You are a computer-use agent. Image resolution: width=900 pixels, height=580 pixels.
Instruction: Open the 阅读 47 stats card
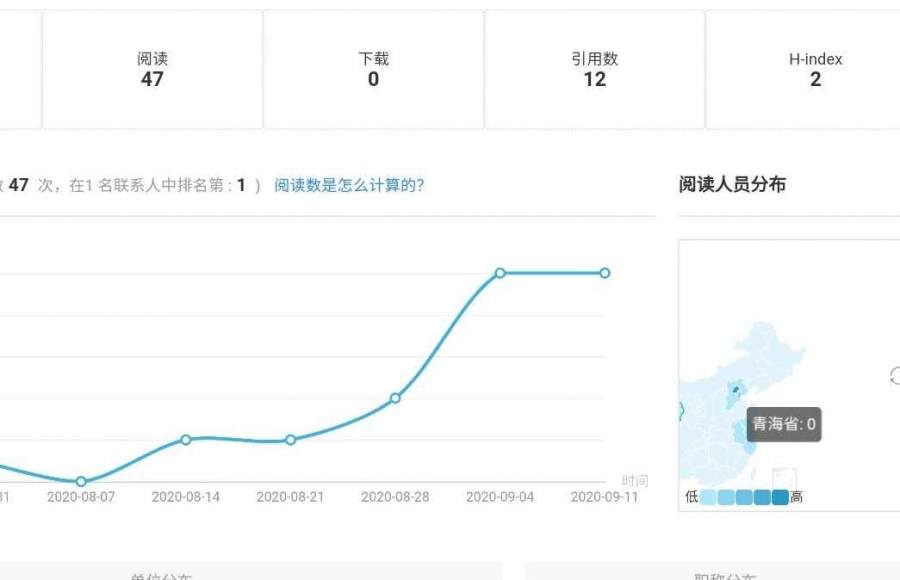[153, 69]
